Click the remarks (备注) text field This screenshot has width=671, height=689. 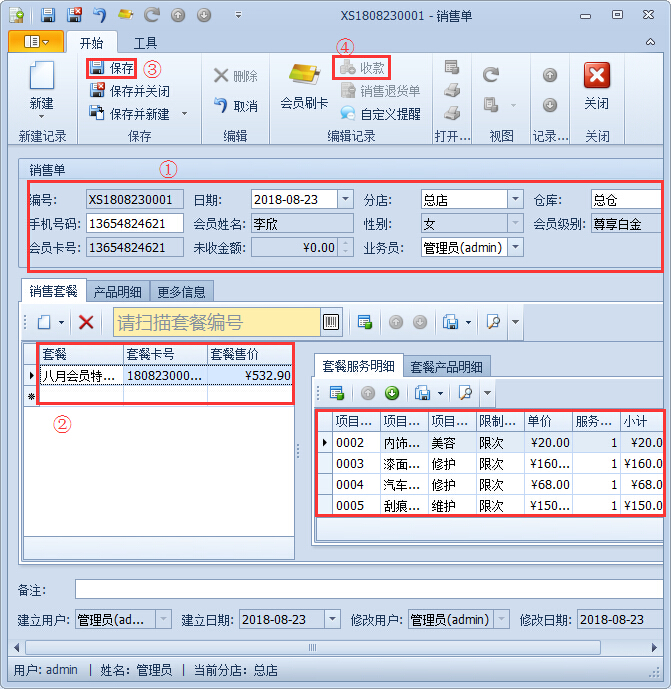coord(370,589)
